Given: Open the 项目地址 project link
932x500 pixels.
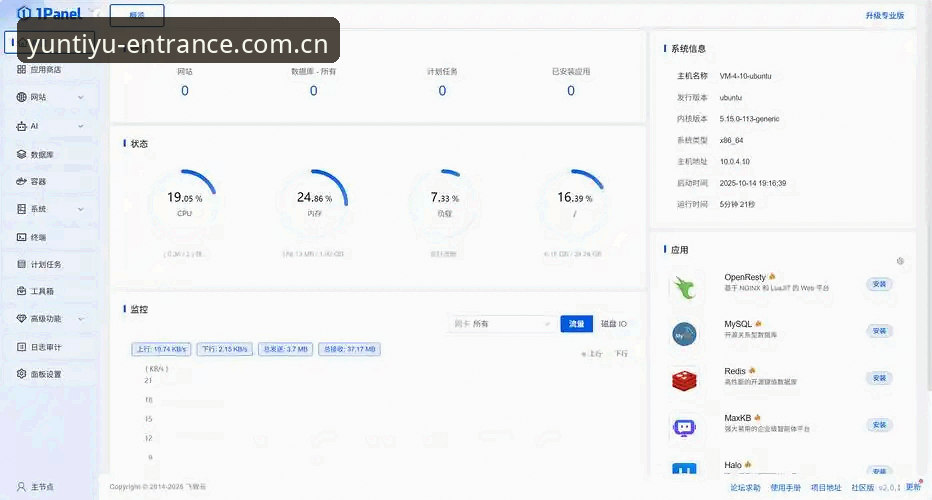Looking at the screenshot, I should (x=826, y=488).
